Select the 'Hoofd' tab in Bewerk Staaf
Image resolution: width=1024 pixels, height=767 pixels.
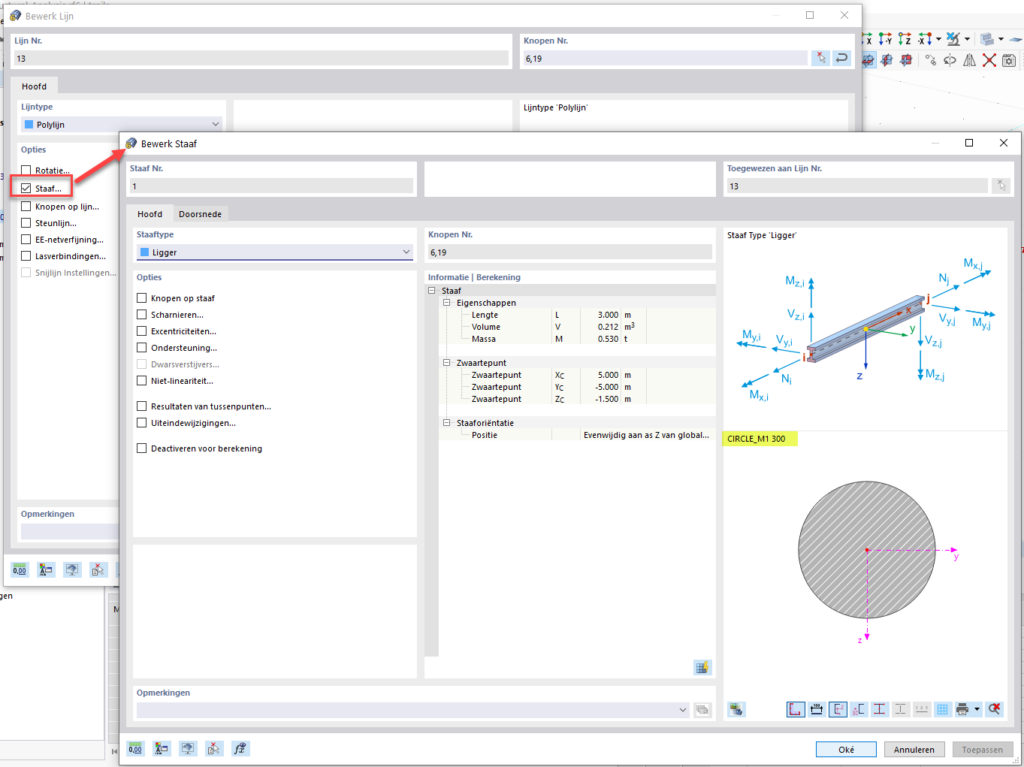pos(149,214)
